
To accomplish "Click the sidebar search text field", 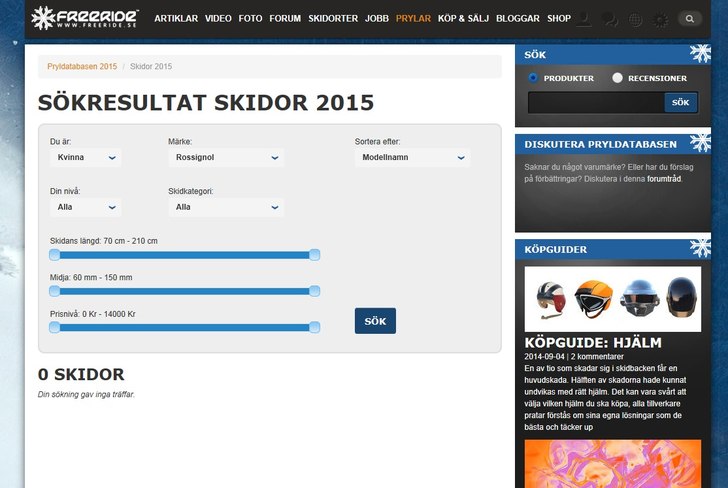I will point(596,102).
